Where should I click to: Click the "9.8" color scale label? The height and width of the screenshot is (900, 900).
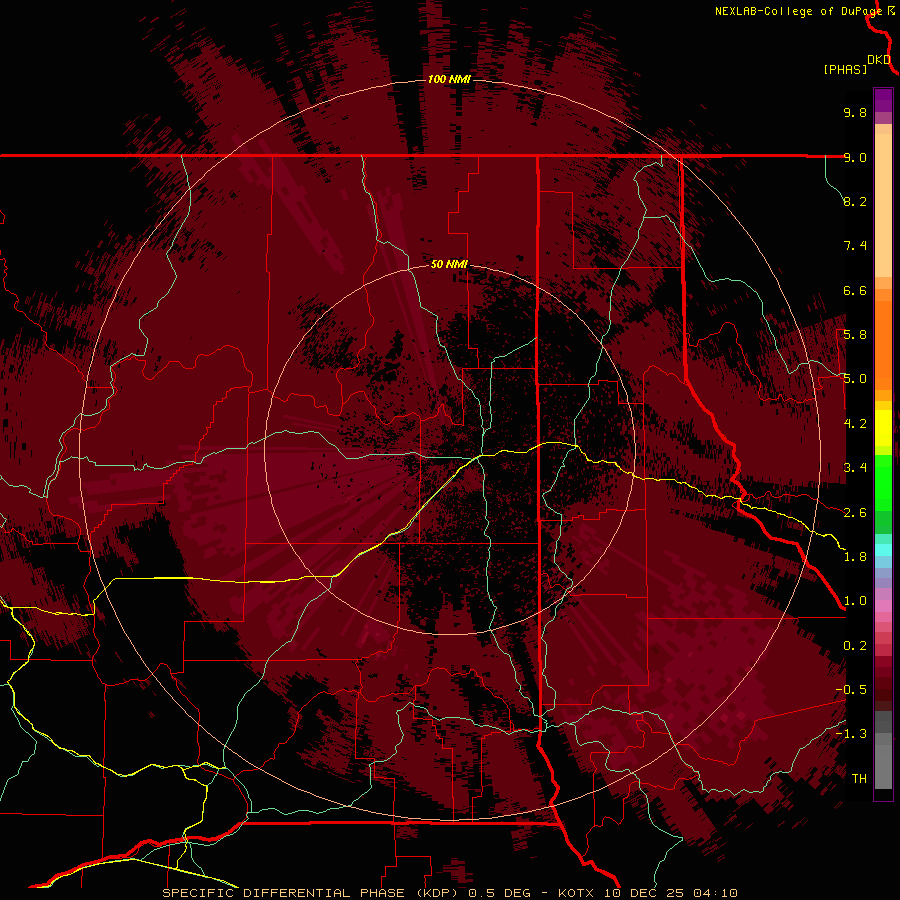(x=855, y=112)
